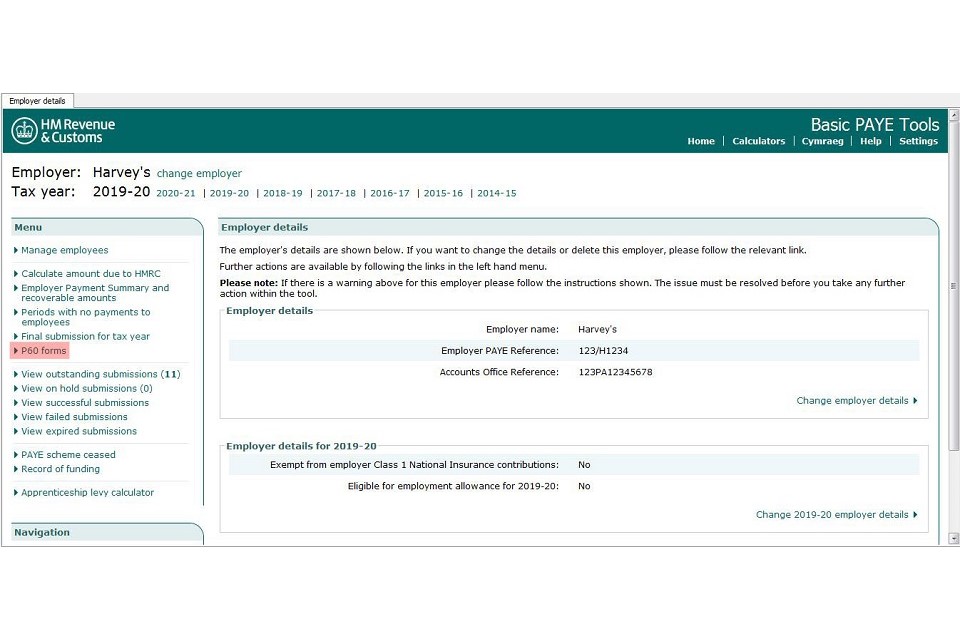The image size is (960, 640).
Task: Open the Apprenticeship levy calculator
Action: point(88,492)
